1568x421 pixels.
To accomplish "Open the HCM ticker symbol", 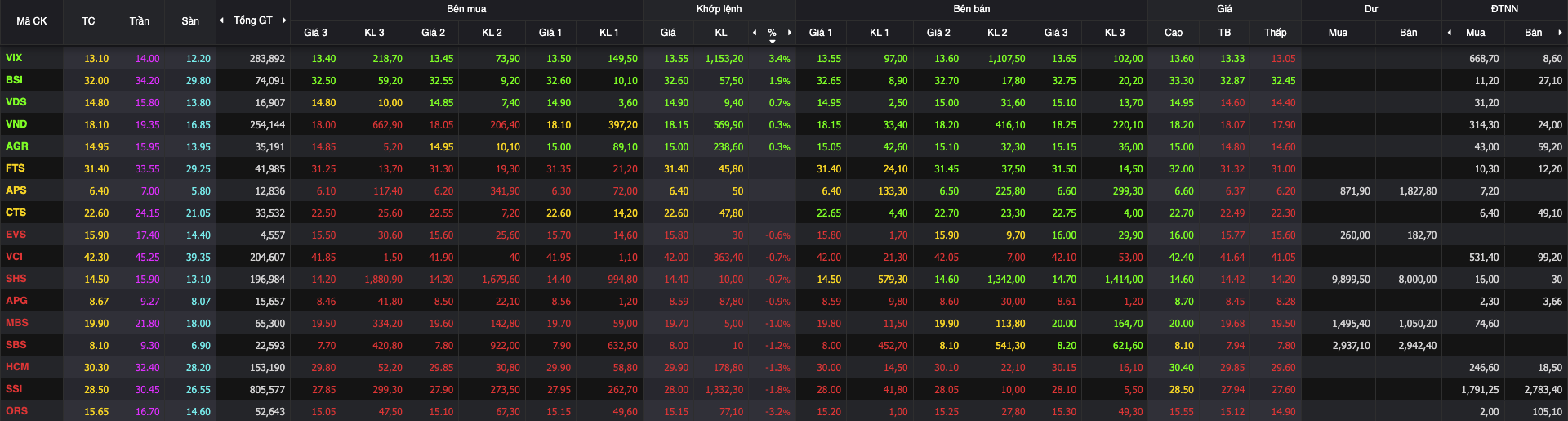I will point(17,367).
